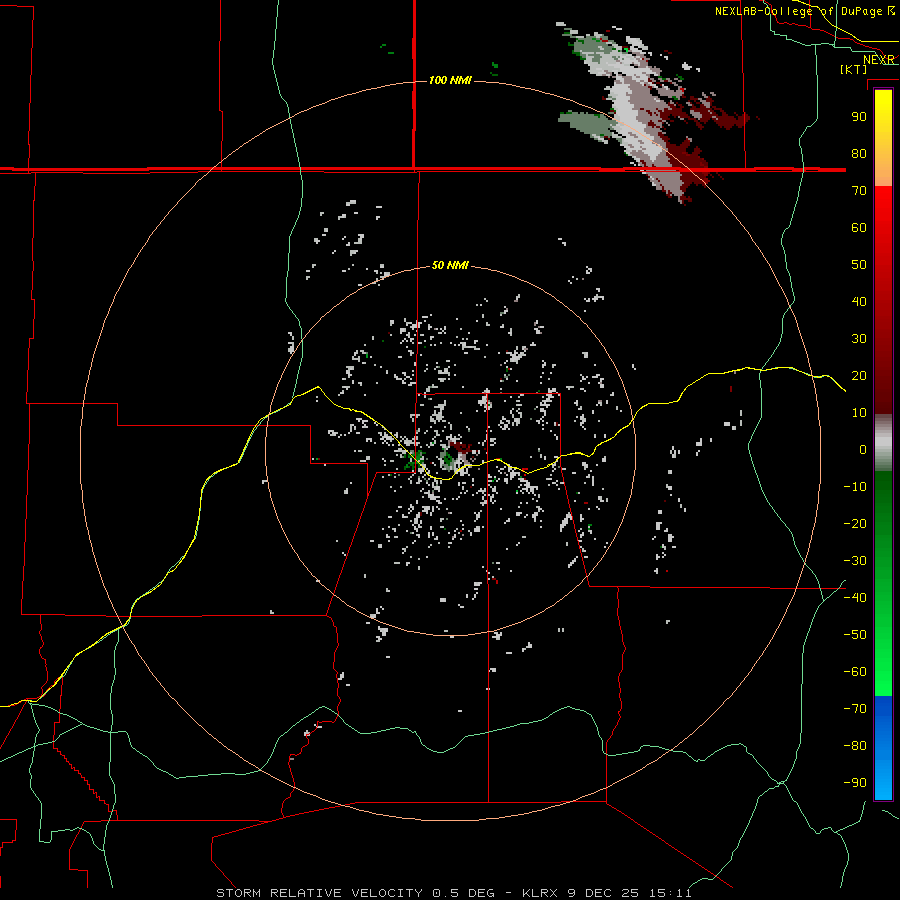Click the -50 value on color scale
Screen dimensions: 900x900
pyautogui.click(x=855, y=635)
